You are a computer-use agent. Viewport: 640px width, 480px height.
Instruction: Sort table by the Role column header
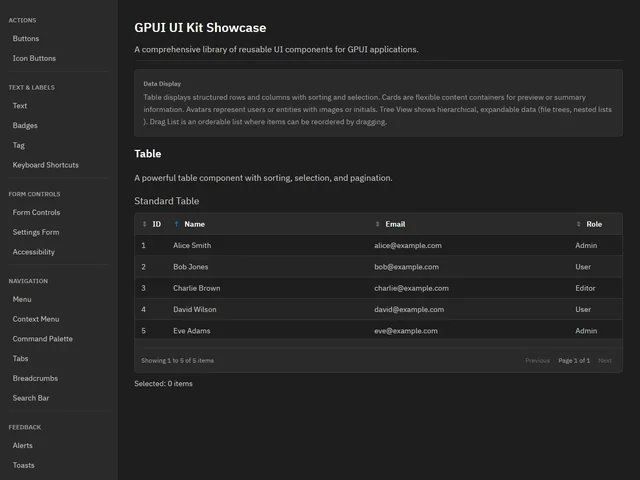(x=594, y=224)
